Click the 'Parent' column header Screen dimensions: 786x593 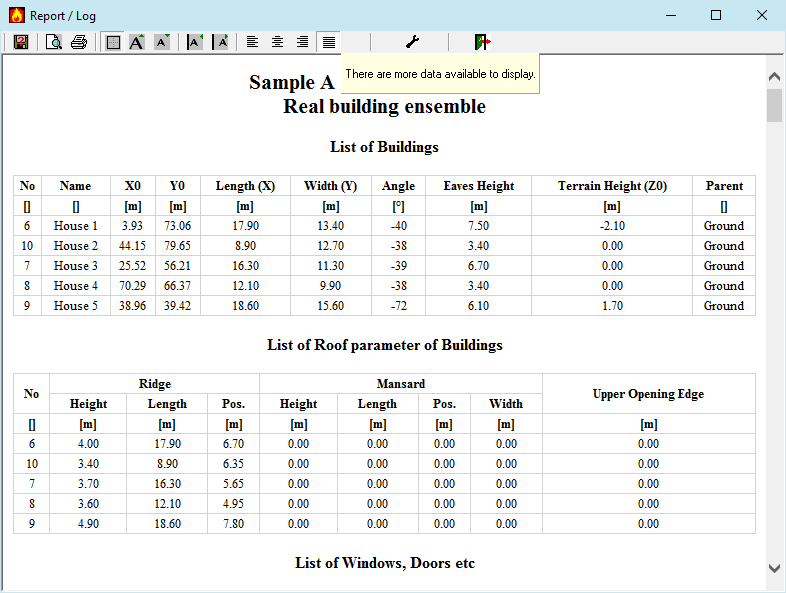click(724, 186)
